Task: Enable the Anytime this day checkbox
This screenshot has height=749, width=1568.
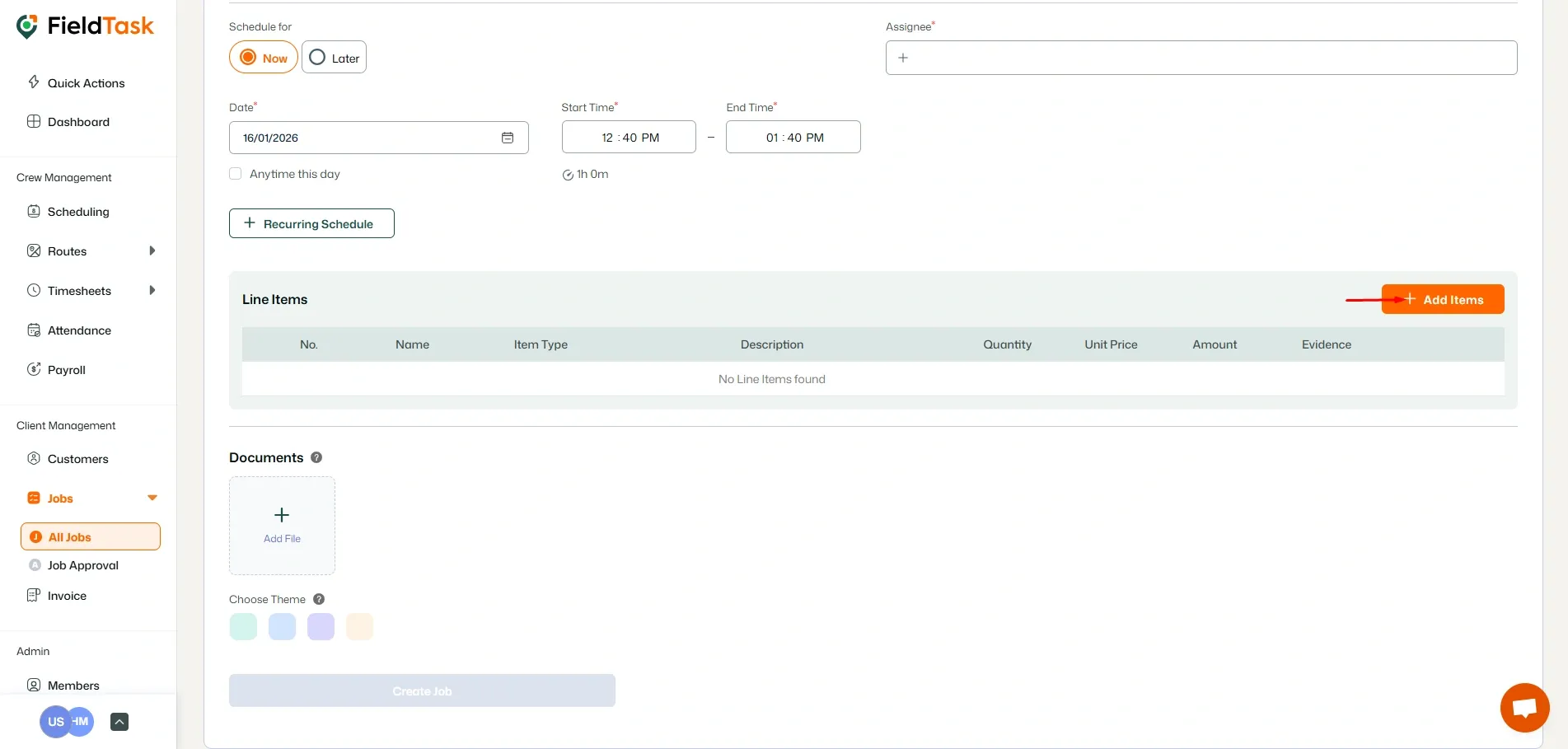Action: (x=235, y=173)
